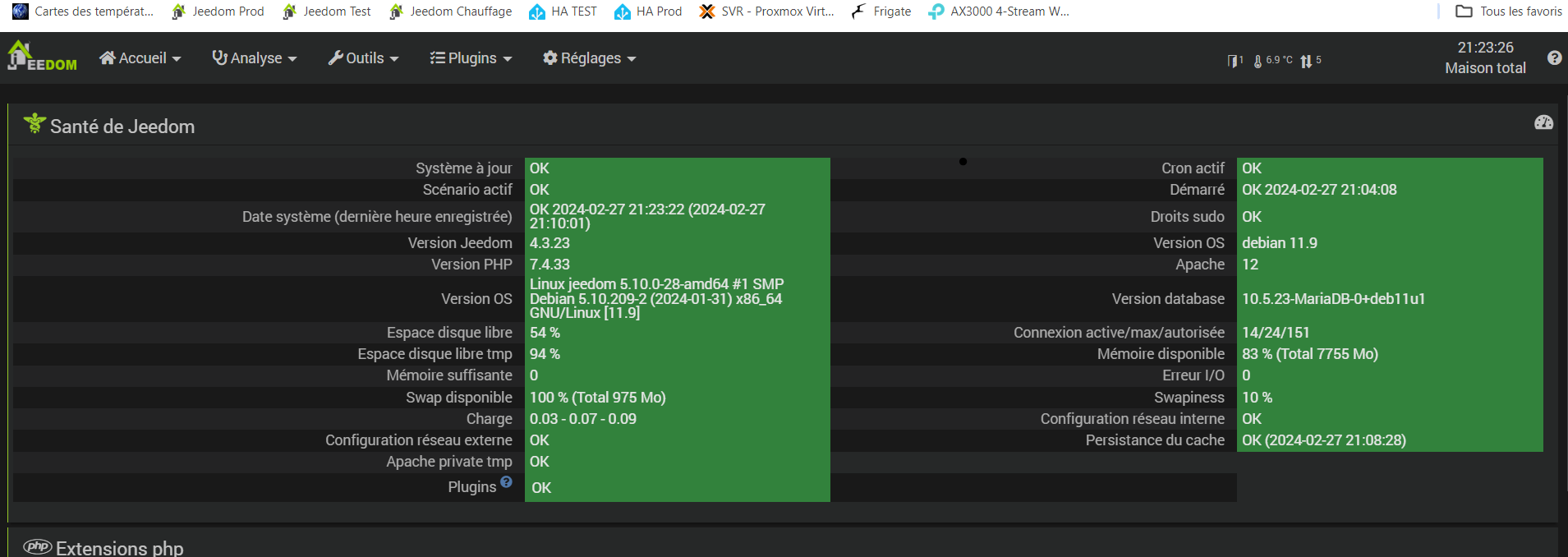Open the Réglages settings menu
This screenshot has width=1568, height=557.
(589, 58)
